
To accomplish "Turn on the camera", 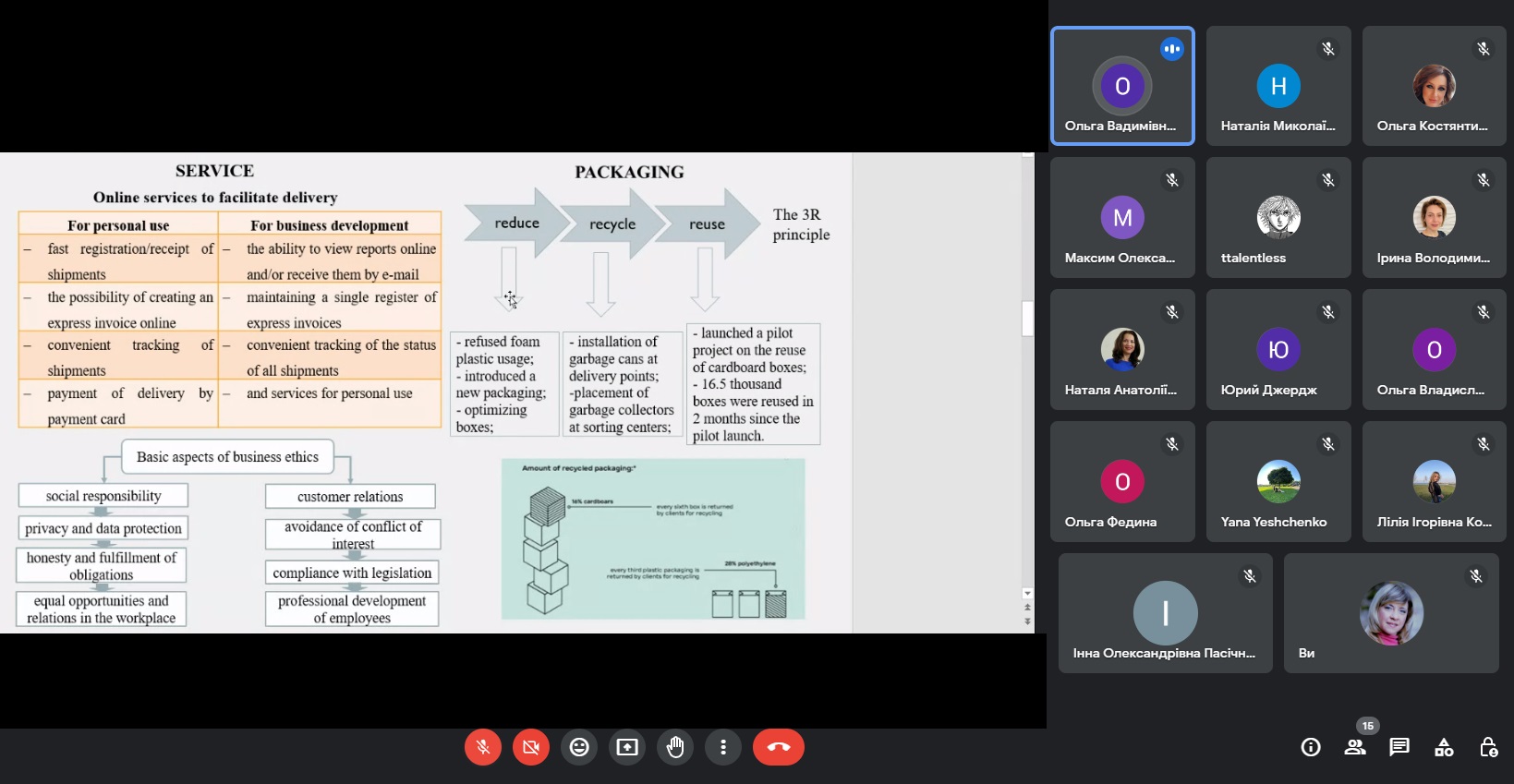I will [531, 747].
